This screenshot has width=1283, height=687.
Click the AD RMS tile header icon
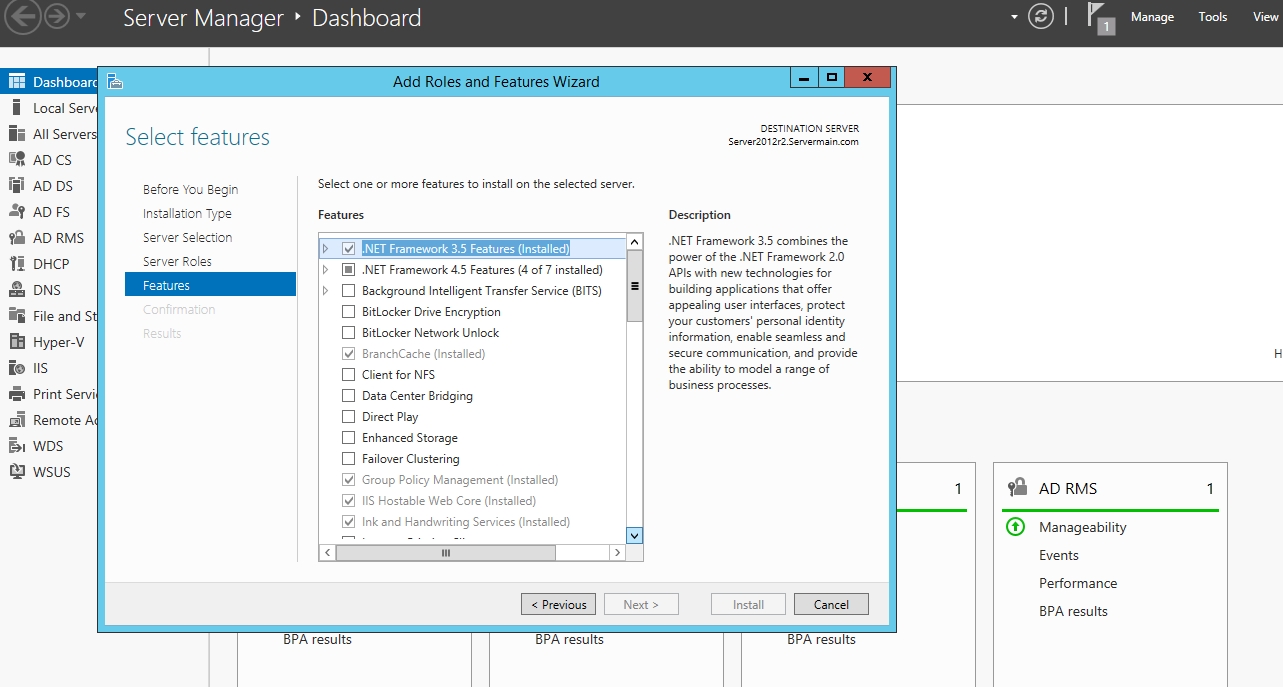point(1017,488)
